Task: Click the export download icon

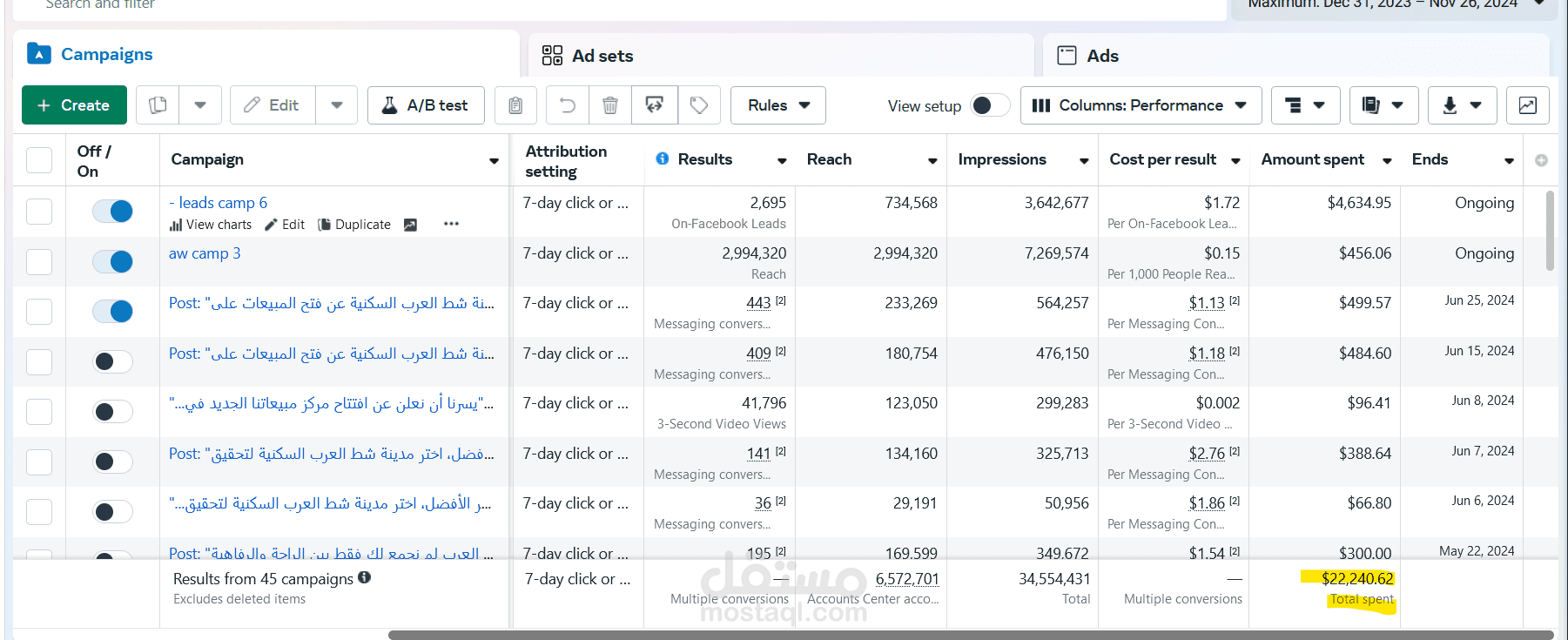Action: (x=1463, y=105)
